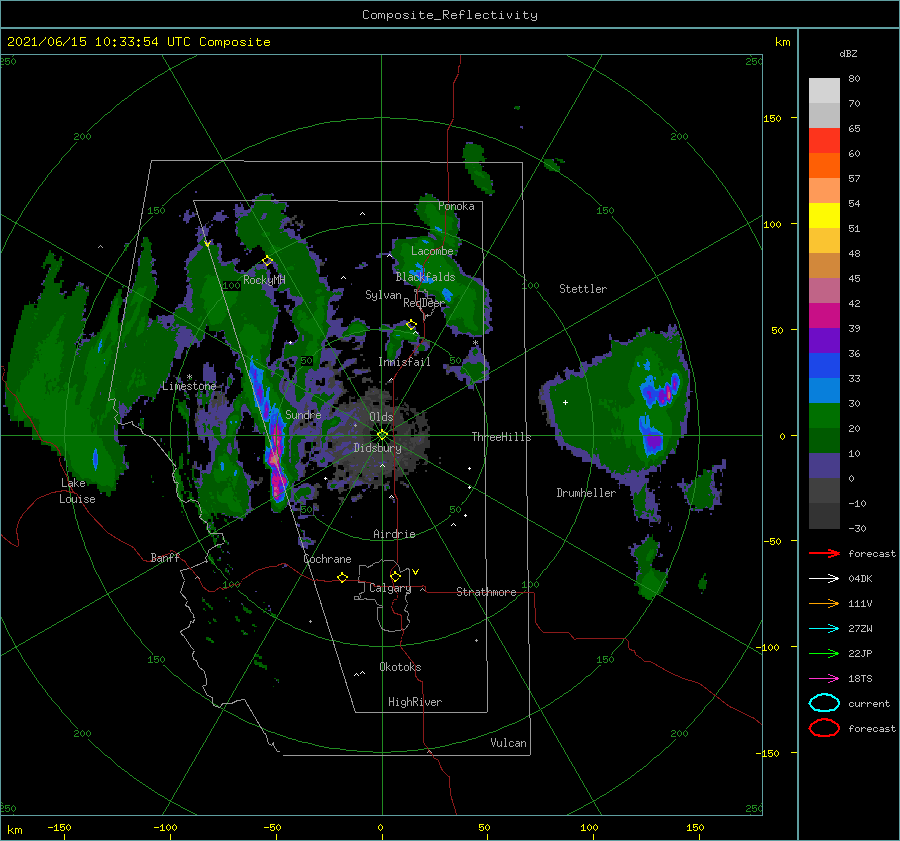
Task: Select the Strathmore label
Action: coord(486,592)
